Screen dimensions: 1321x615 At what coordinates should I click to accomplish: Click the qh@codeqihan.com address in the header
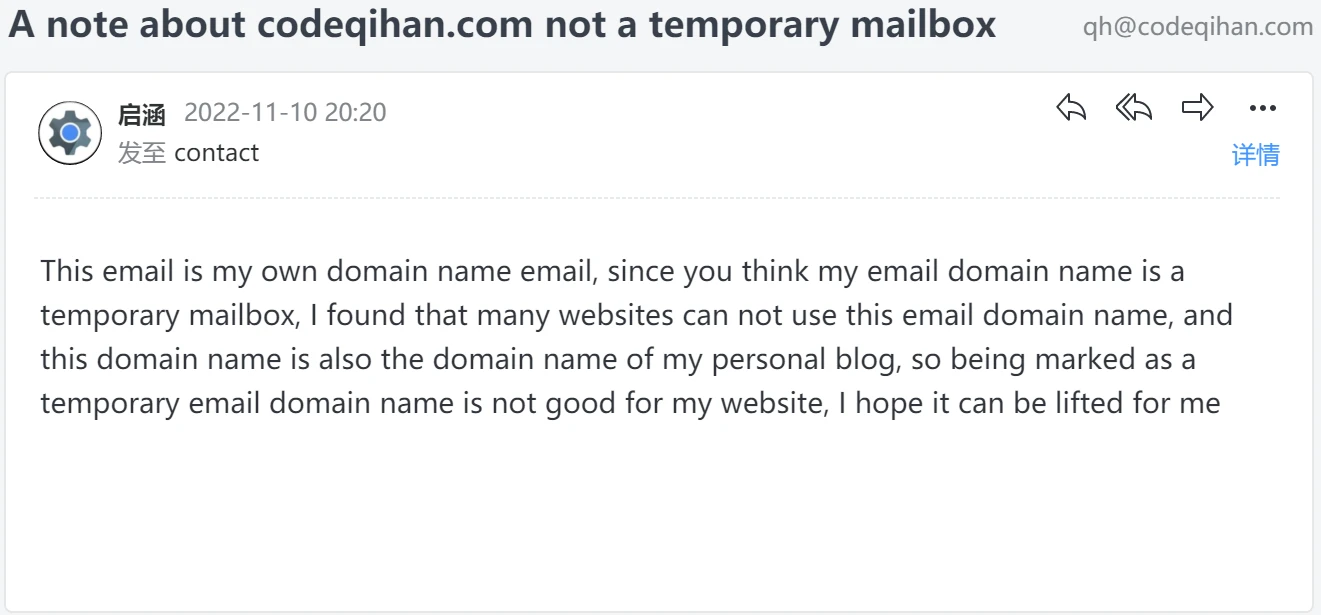[1197, 27]
